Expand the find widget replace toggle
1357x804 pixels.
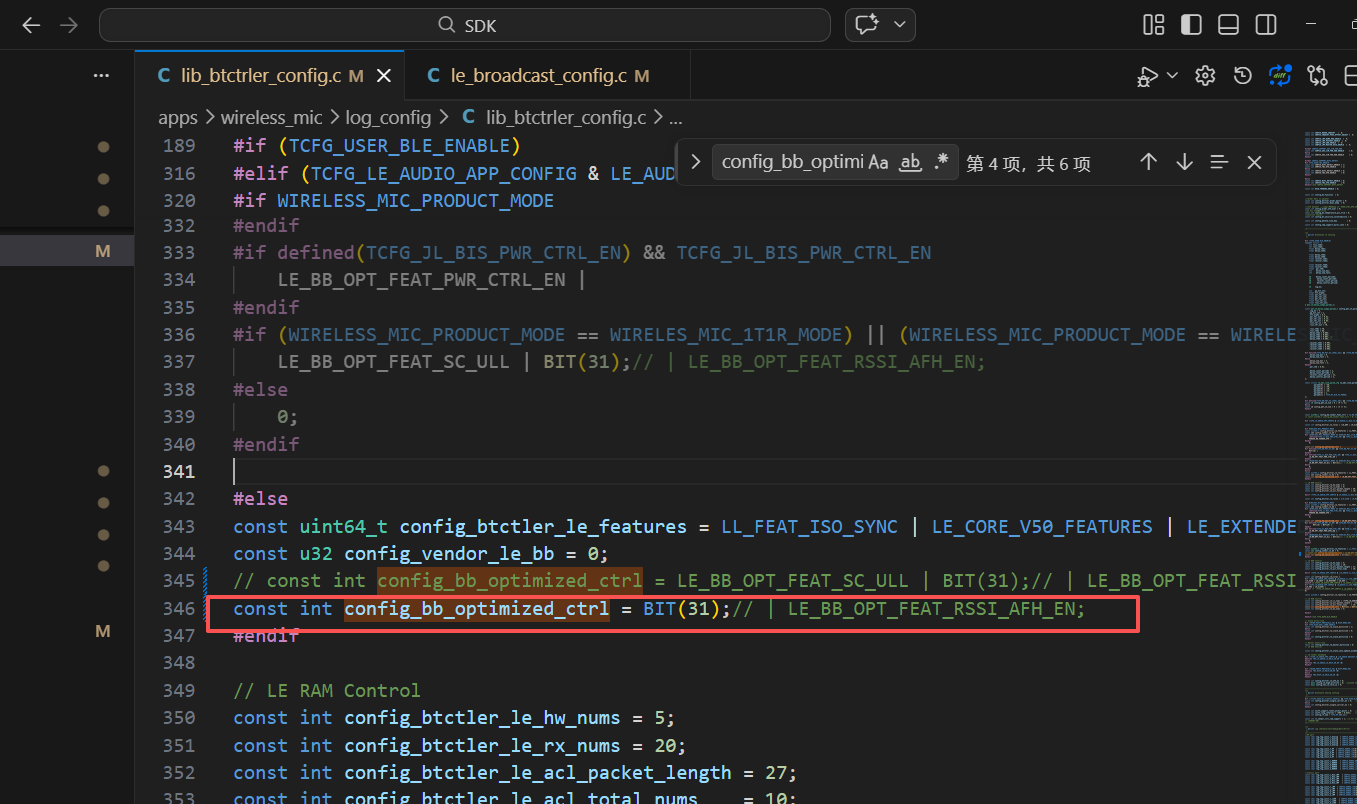(695, 162)
